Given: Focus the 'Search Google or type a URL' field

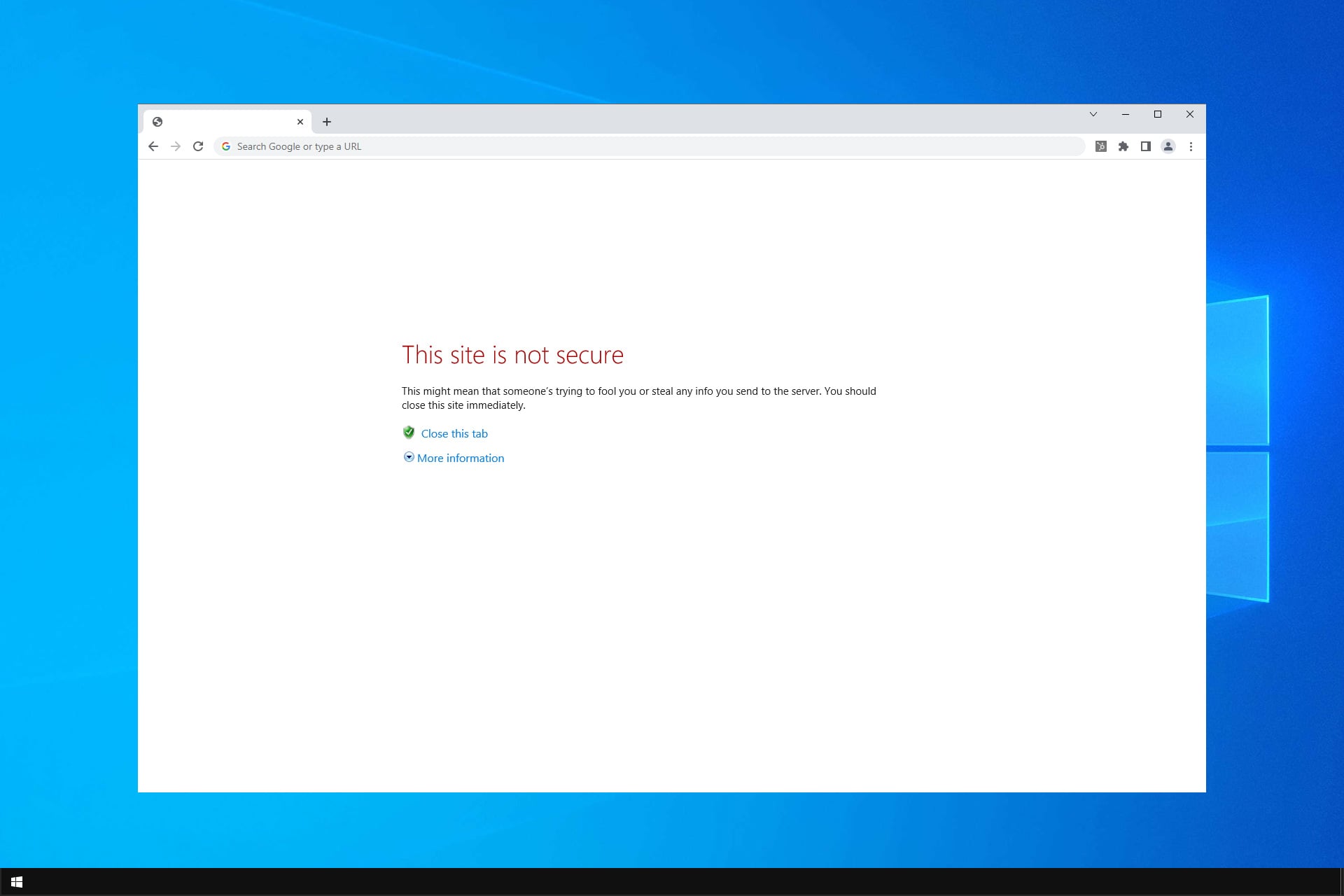Looking at the screenshot, I should pyautogui.click(x=630, y=146).
